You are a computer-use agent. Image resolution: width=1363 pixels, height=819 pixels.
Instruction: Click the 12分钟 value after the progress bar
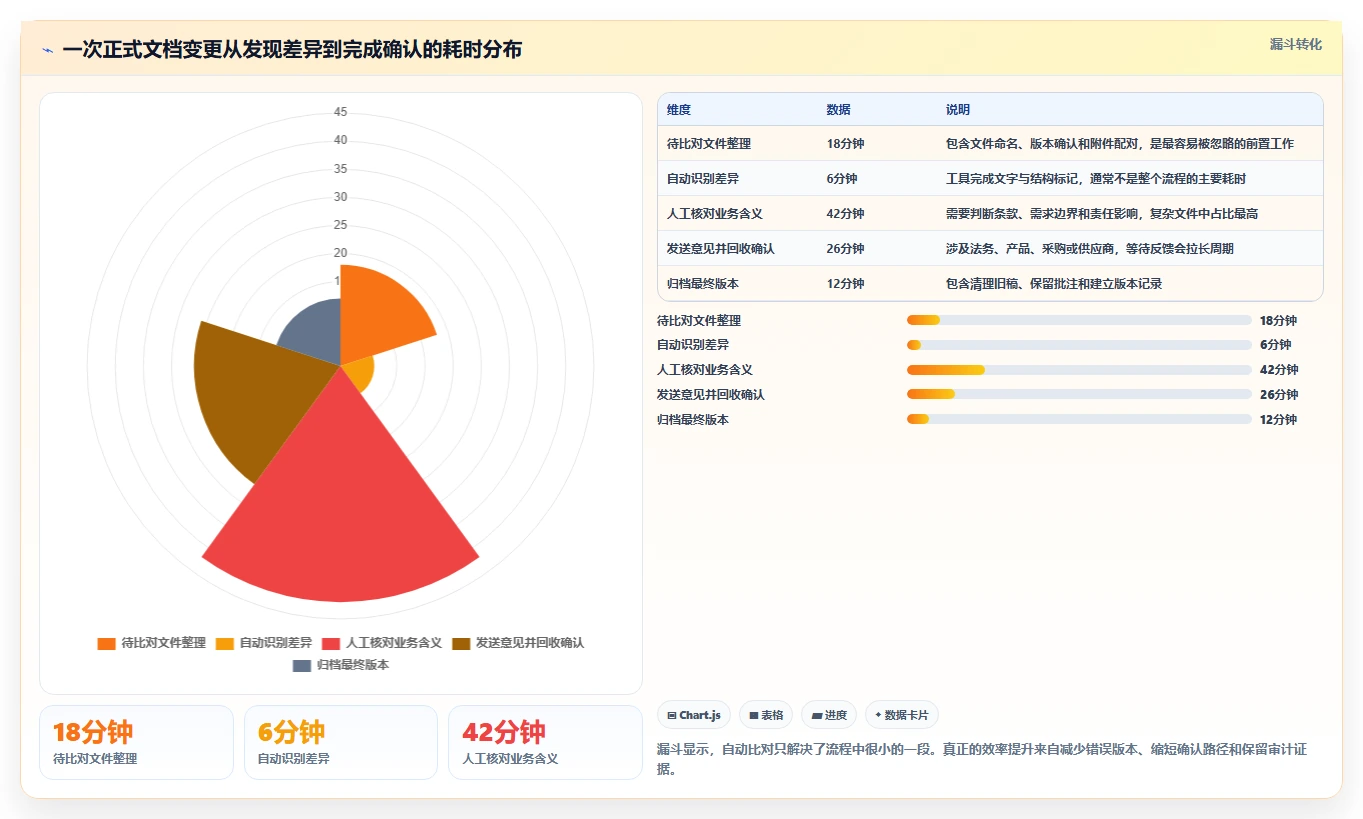tap(1279, 420)
